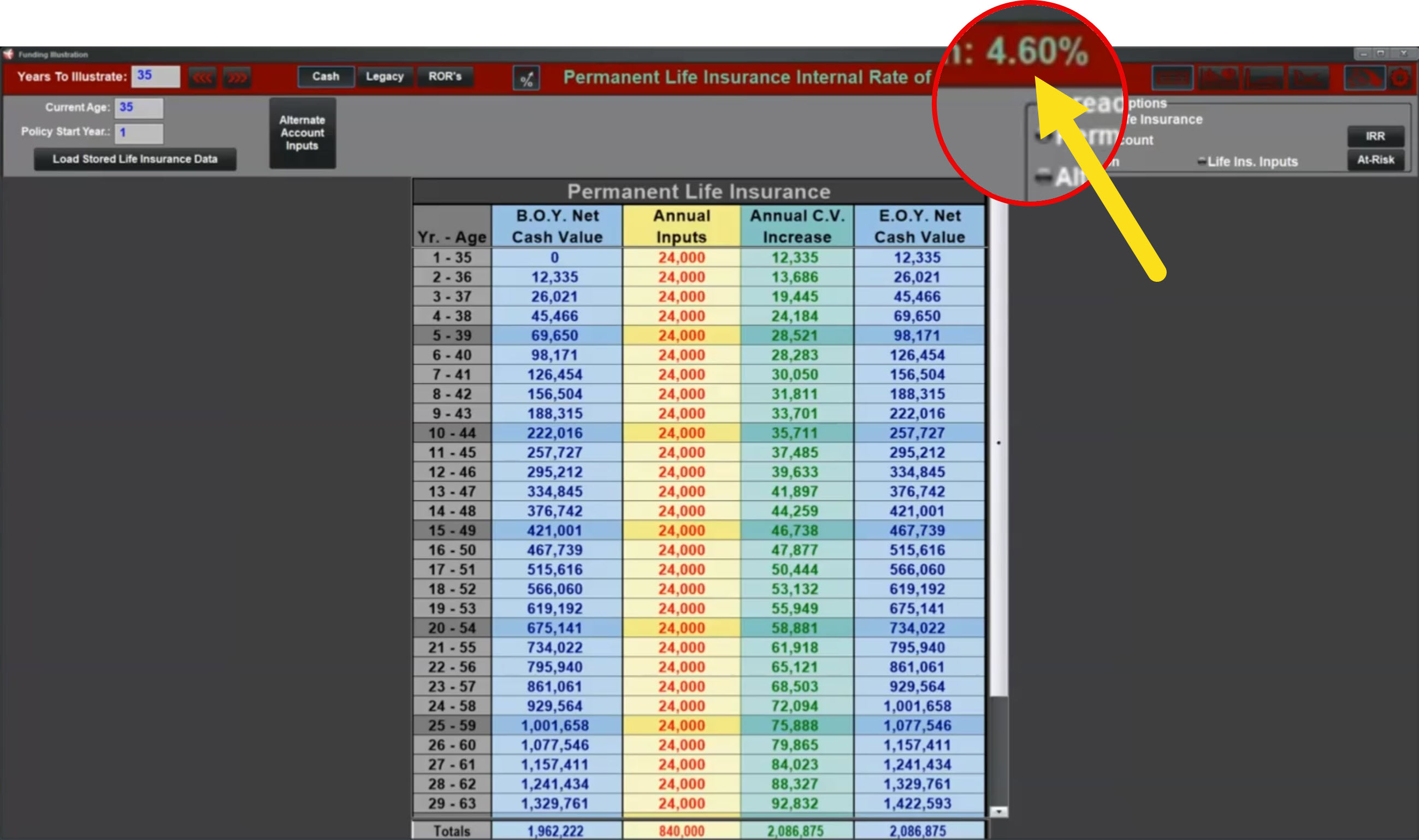This screenshot has width=1419, height=840.
Task: Click the Current Age input field
Action: pos(139,108)
